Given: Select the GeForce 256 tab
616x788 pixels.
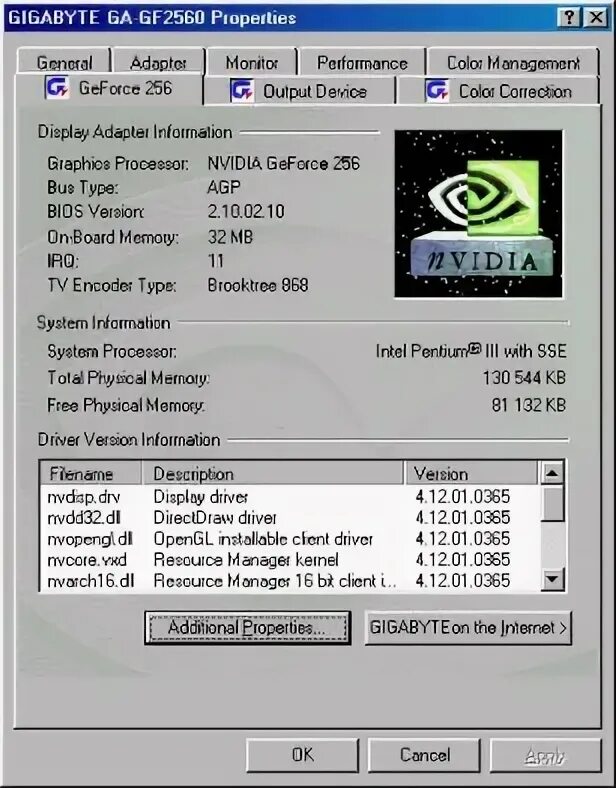Looking at the screenshot, I should click(x=109, y=88).
